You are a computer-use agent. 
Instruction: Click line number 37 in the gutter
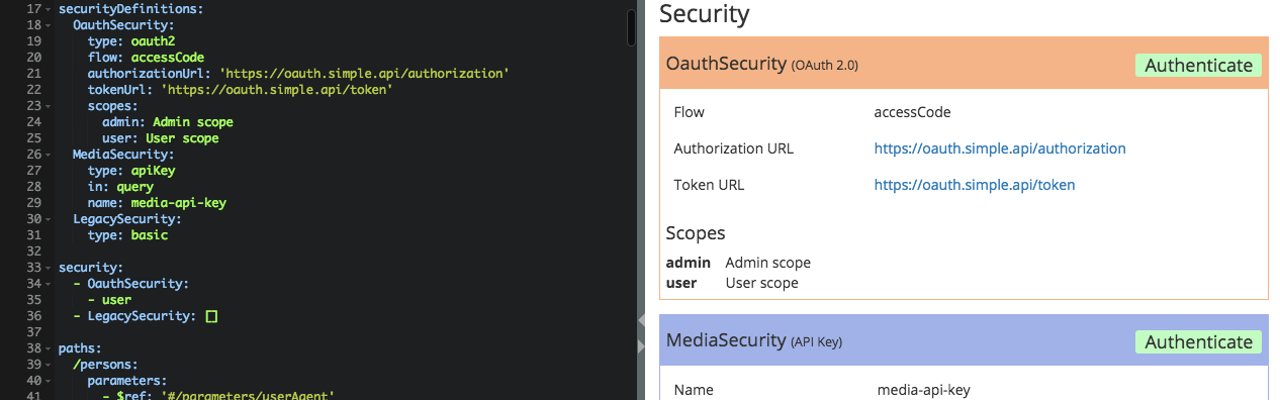[x=34, y=334]
